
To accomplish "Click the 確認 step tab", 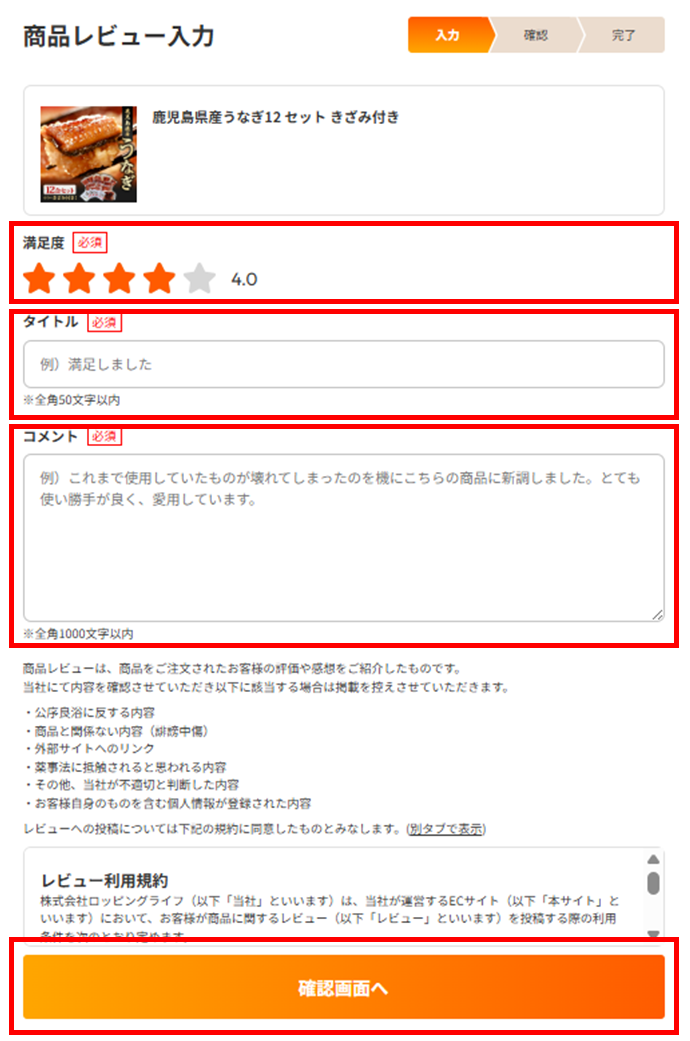I will [x=535, y=35].
